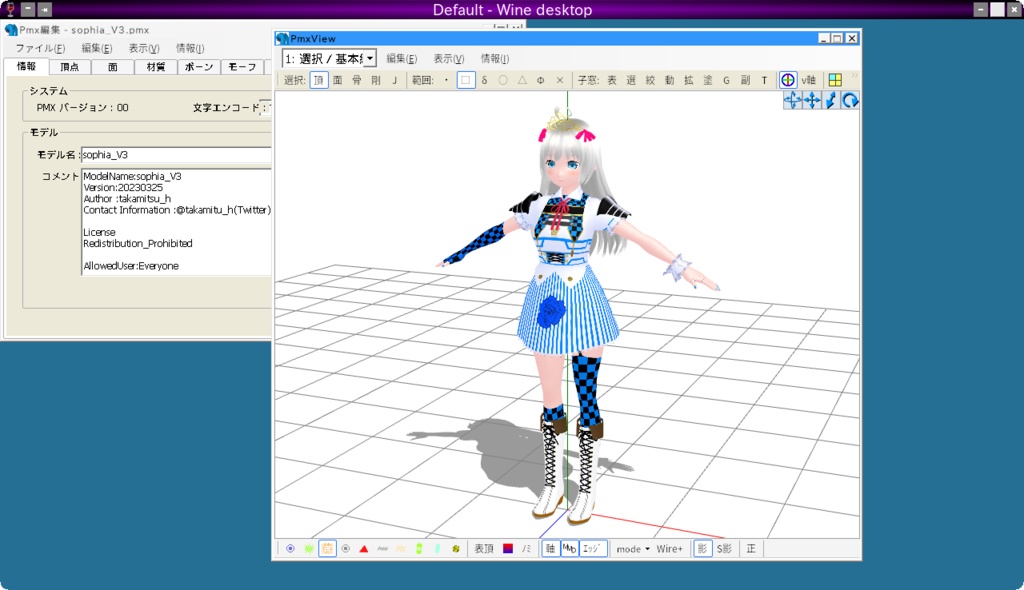Switch to the 頂点 tab
1024x590 pixels.
(69, 67)
